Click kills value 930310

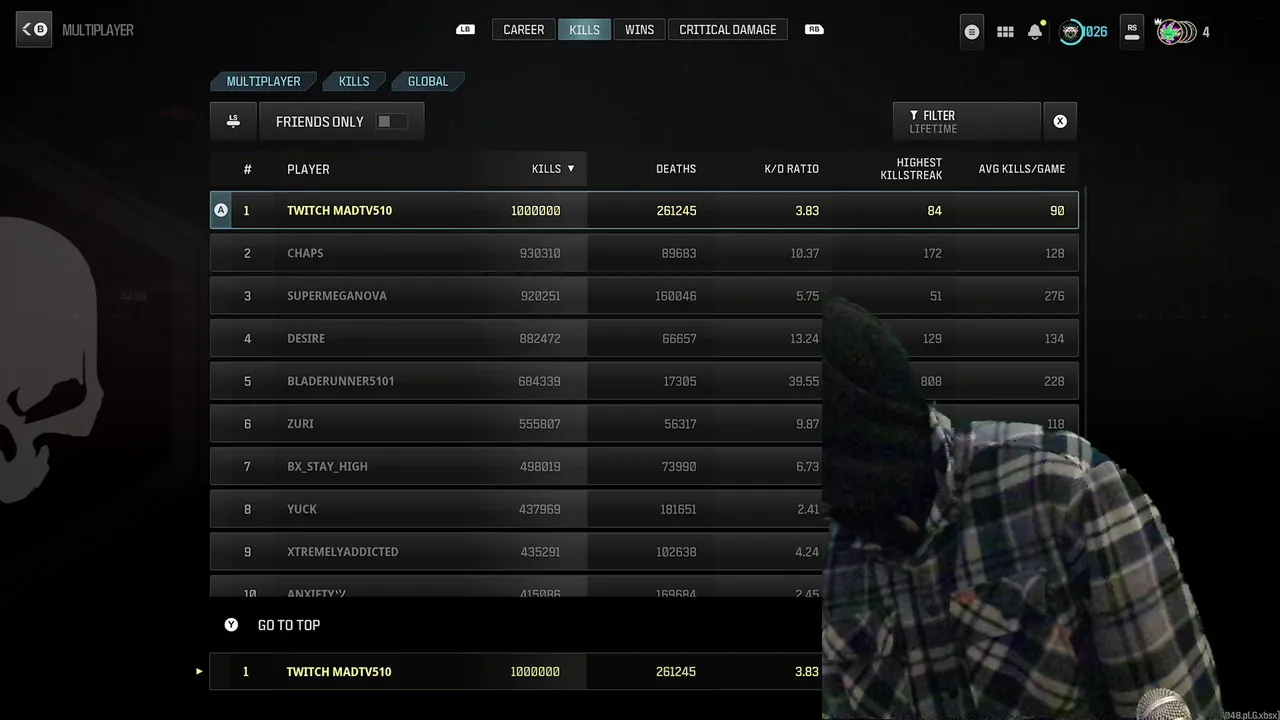(540, 253)
